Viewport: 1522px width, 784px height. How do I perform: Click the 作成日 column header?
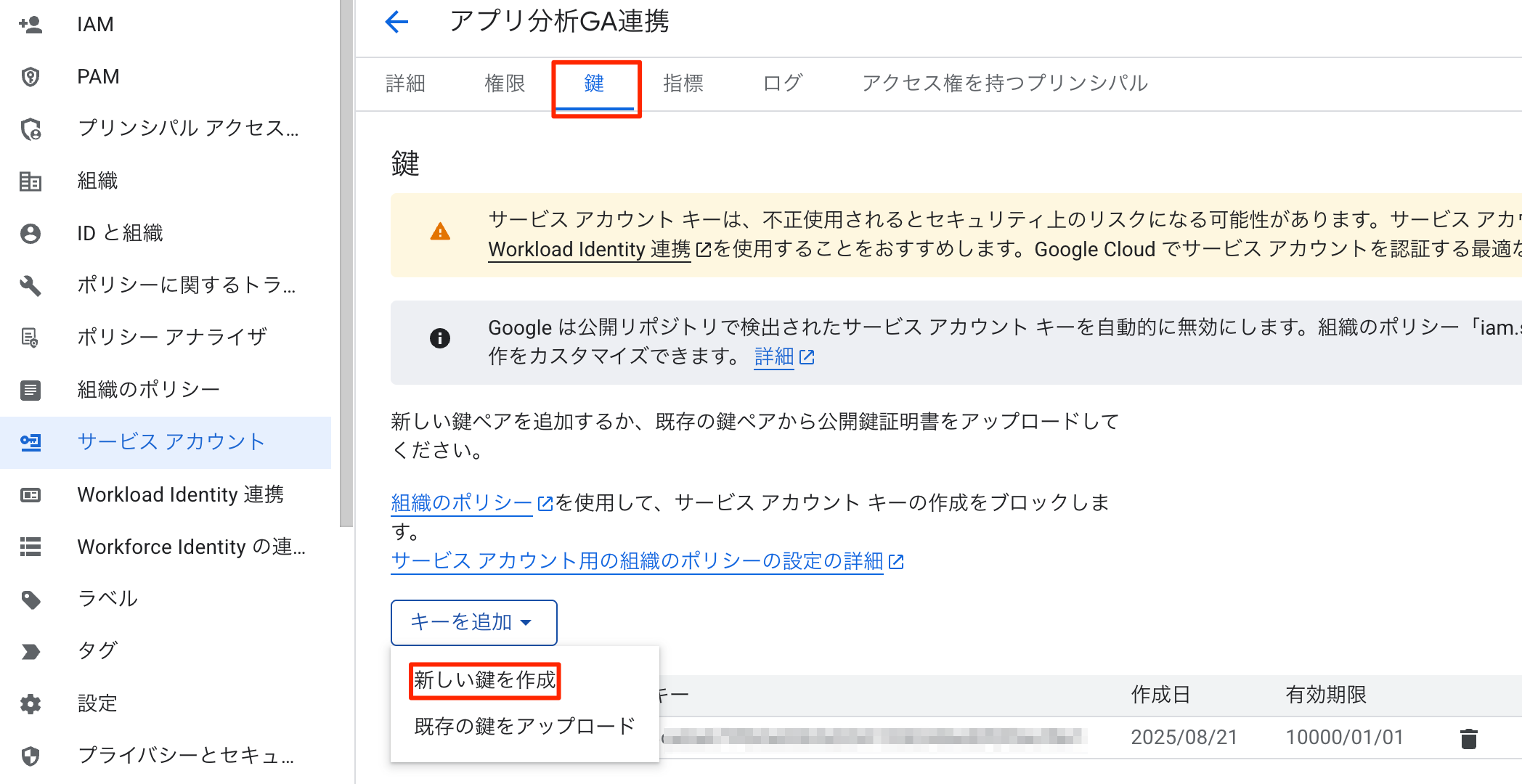point(1160,695)
